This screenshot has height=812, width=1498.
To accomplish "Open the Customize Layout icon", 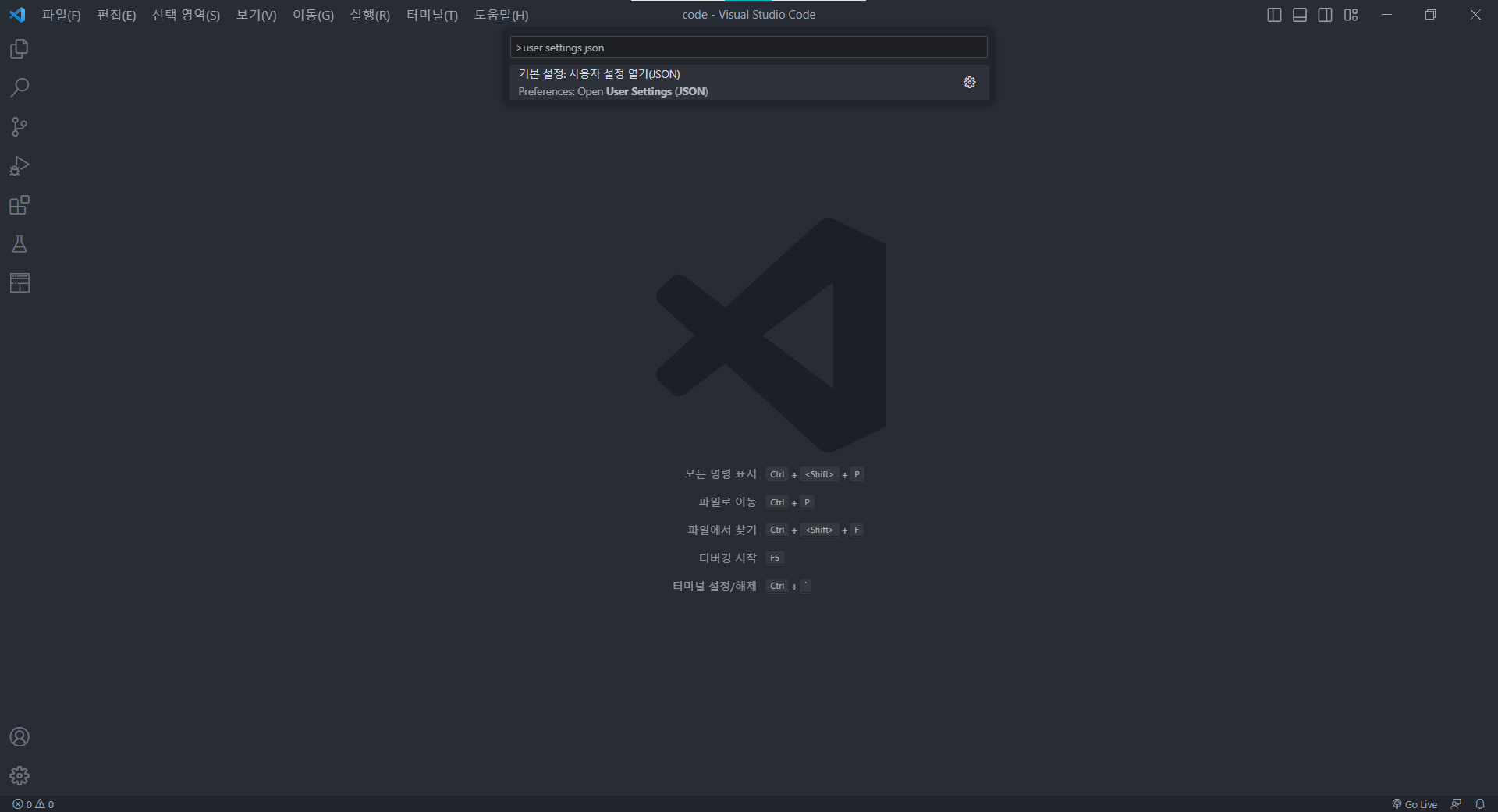I will pyautogui.click(x=1351, y=15).
